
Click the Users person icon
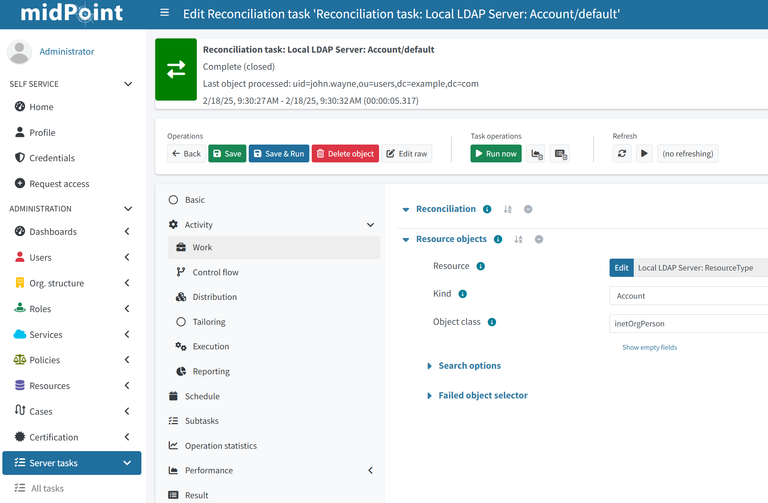tap(20, 257)
